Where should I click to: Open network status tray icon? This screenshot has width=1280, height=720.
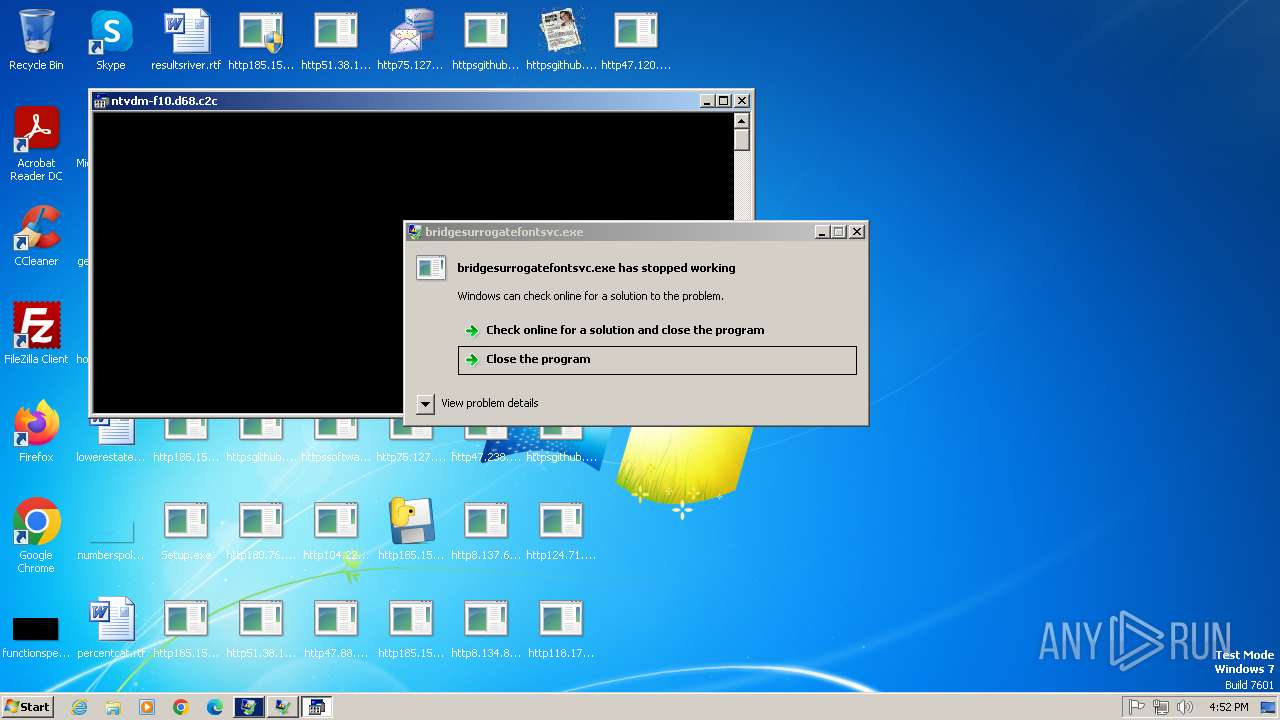coord(1161,707)
